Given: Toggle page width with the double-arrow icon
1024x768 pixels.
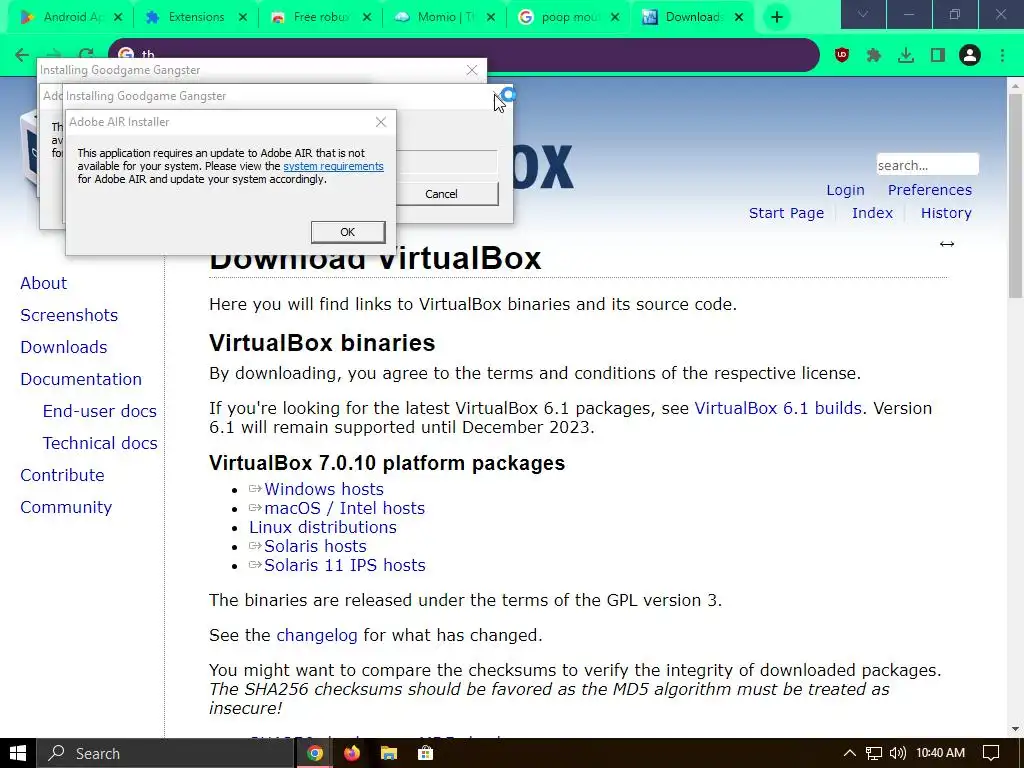Looking at the screenshot, I should [x=947, y=244].
